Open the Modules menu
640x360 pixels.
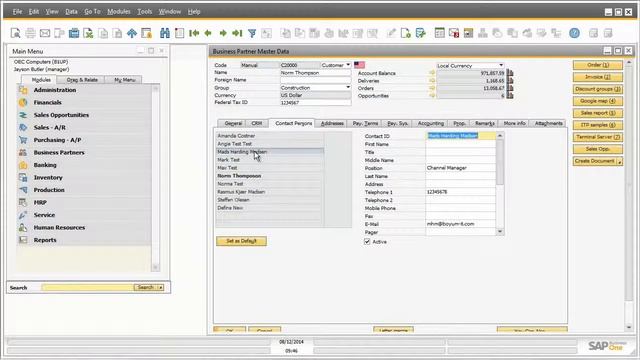click(x=119, y=11)
